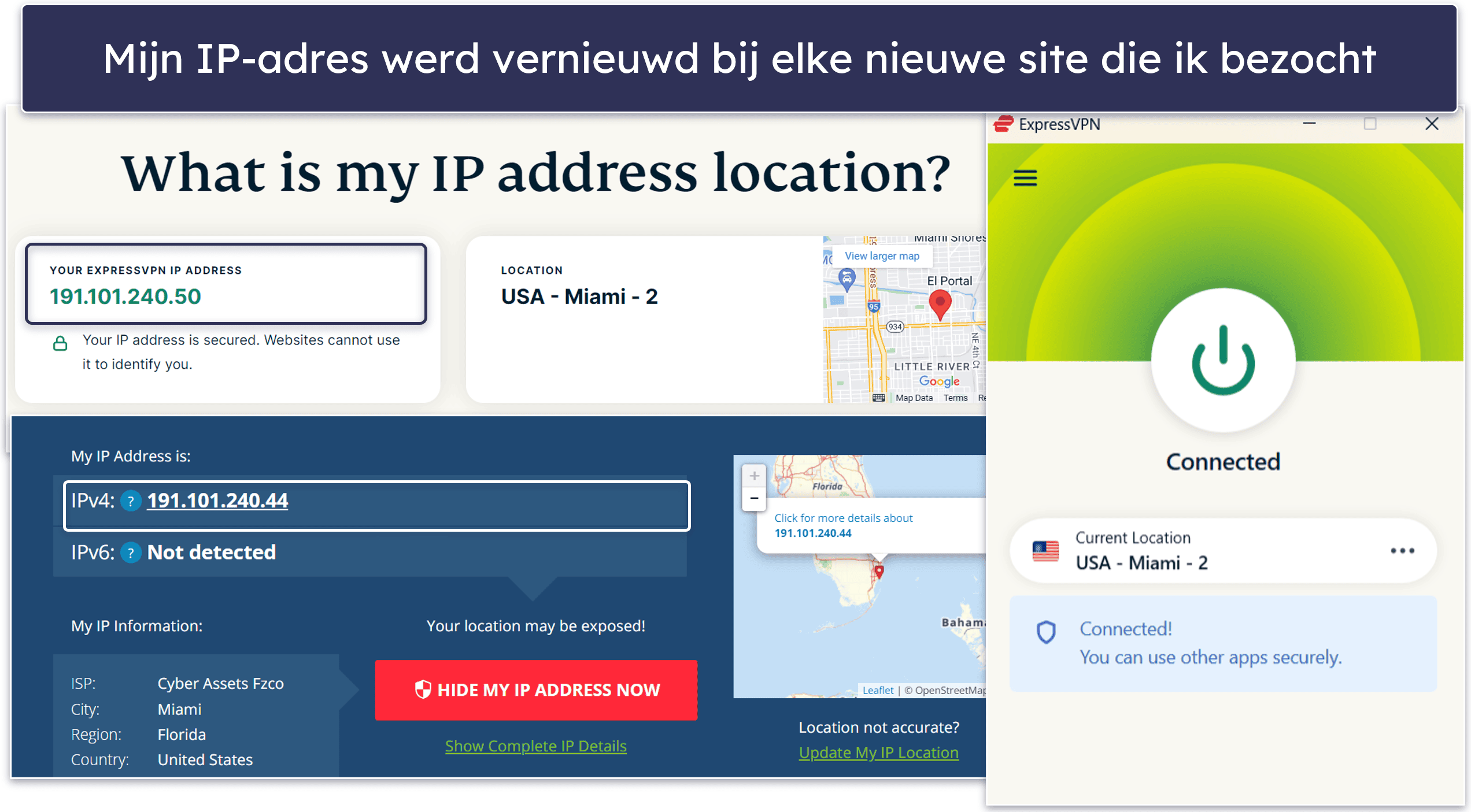Screen dimensions: 1471x812
Task: Click the USA - Miami - 2 location text on webpage
Action: (x=579, y=296)
